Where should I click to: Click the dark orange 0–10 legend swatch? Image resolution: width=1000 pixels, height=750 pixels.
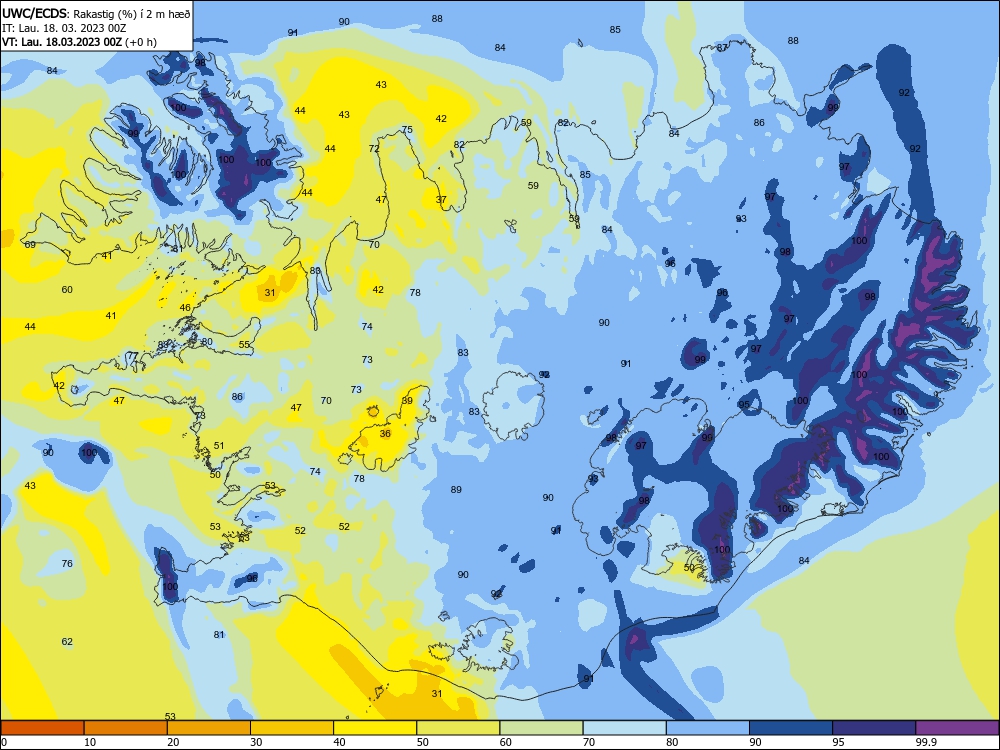coord(42,728)
